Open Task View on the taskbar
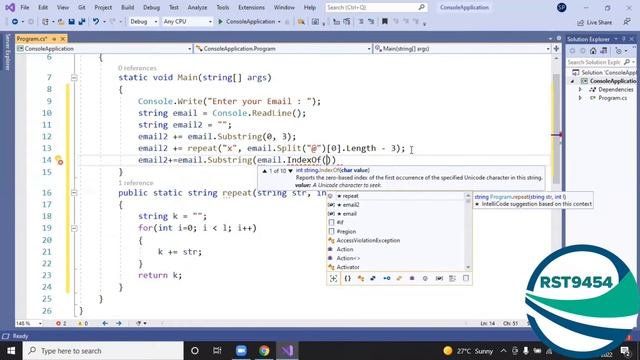The height and width of the screenshot is (360, 640). click(x=217, y=351)
